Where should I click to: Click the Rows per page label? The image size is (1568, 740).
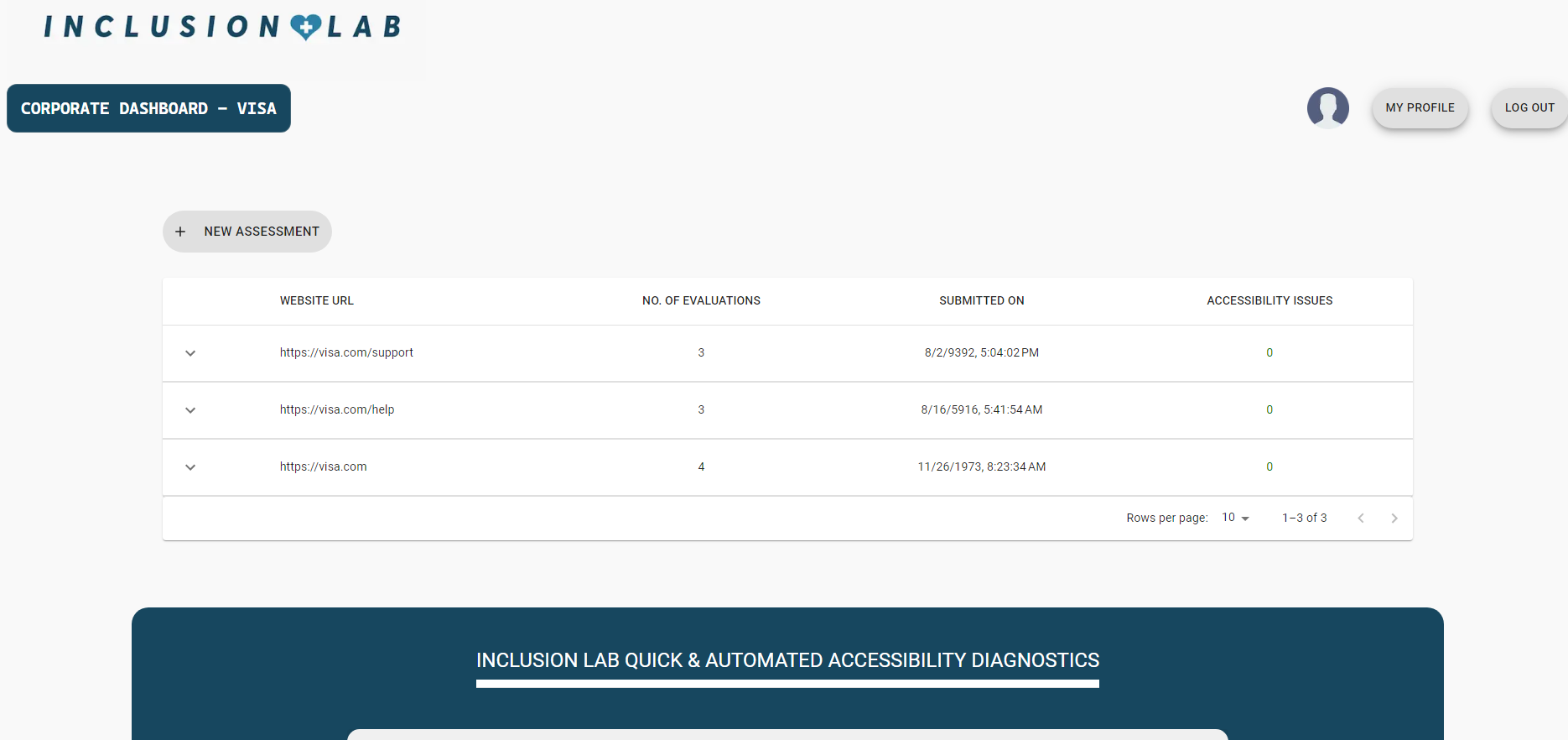click(1166, 518)
